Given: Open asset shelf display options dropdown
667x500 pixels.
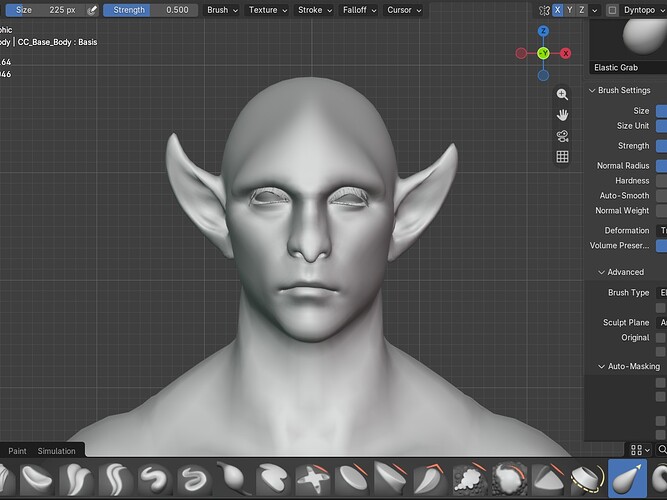Looking at the screenshot, I should [641, 449].
